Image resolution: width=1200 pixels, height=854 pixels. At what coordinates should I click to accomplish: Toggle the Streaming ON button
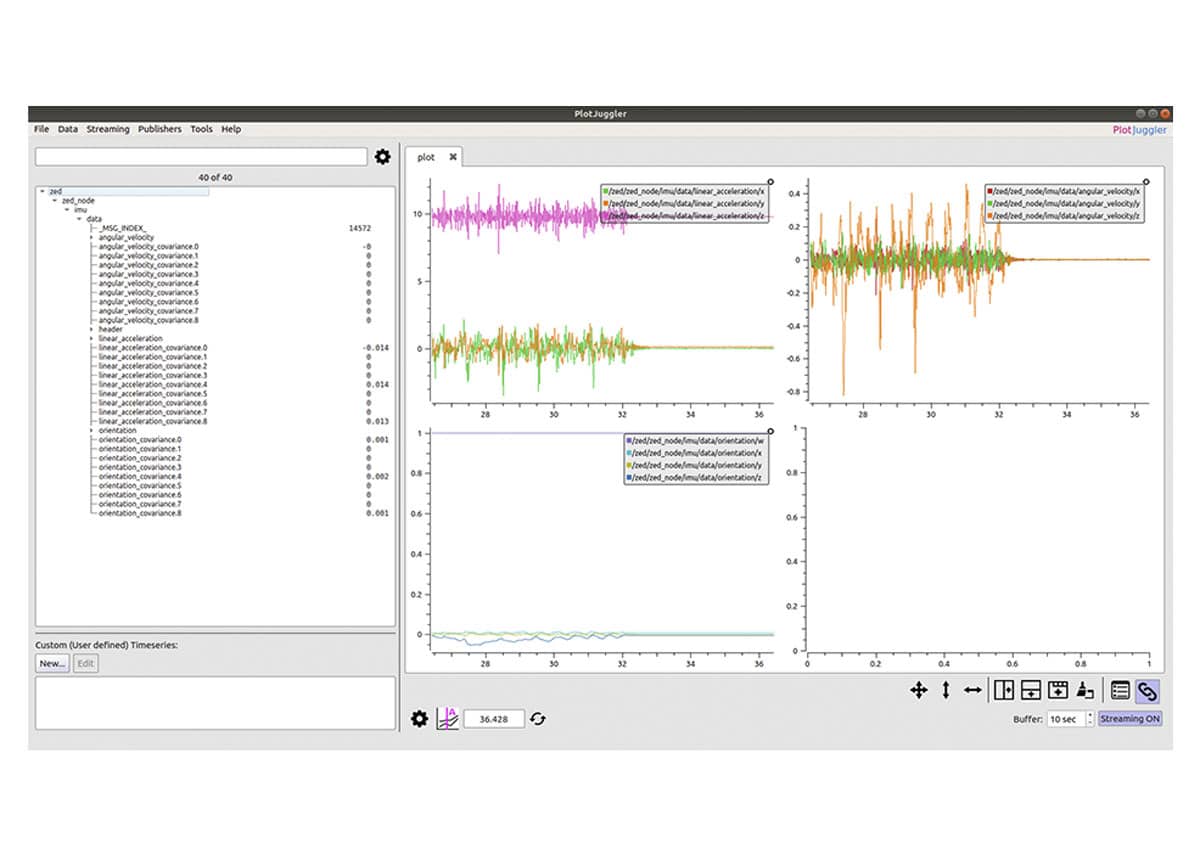coord(1130,719)
